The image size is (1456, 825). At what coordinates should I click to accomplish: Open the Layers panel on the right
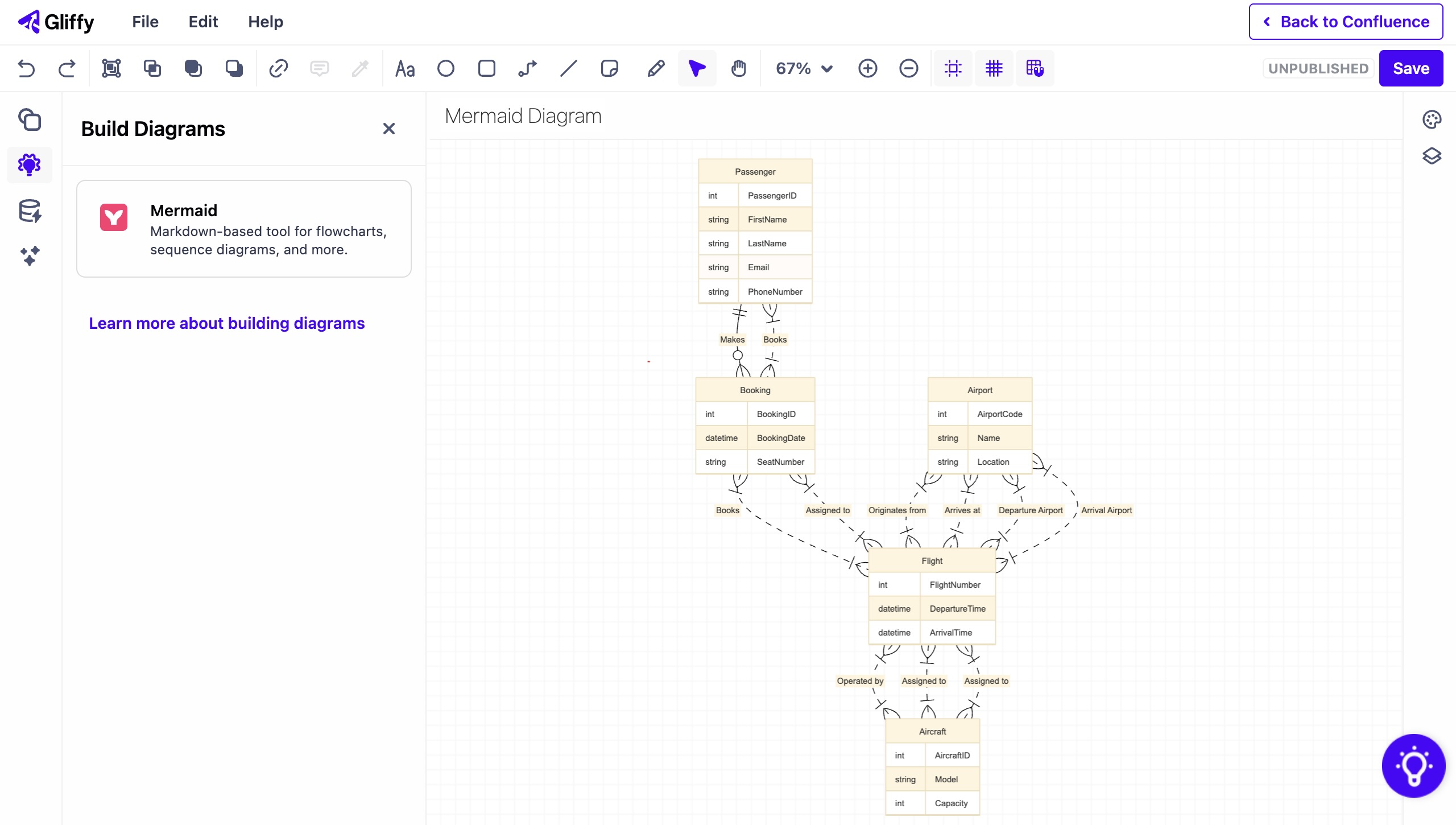(x=1432, y=155)
